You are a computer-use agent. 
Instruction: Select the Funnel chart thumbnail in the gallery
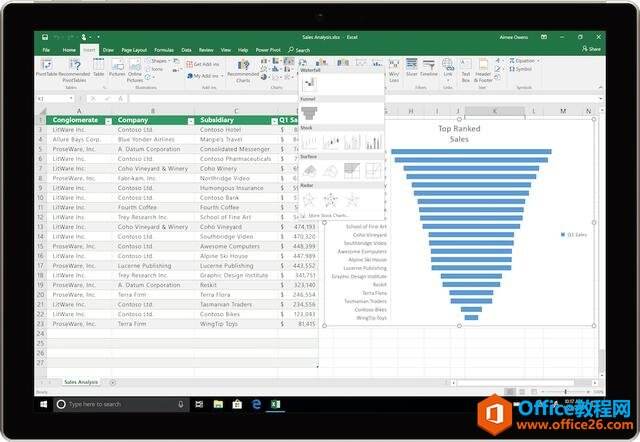click(308, 113)
